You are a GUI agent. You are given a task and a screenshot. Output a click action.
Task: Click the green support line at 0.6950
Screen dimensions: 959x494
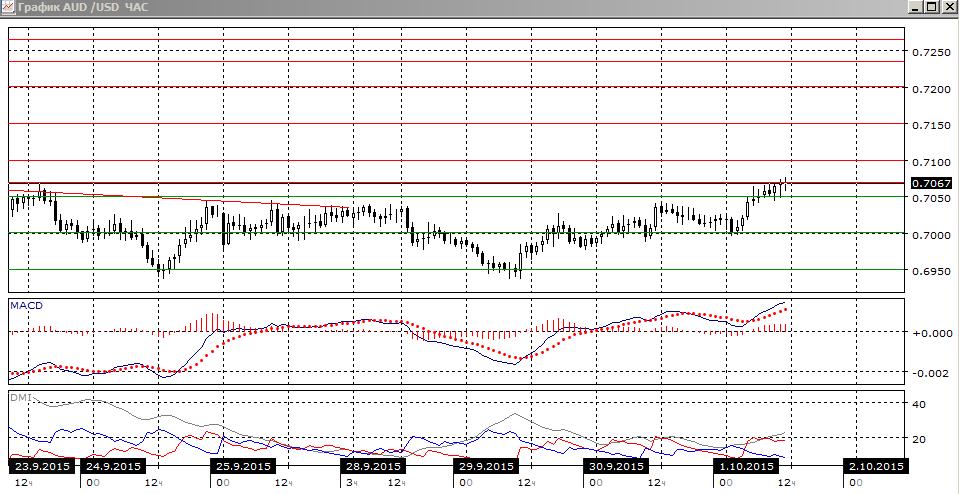point(456,269)
